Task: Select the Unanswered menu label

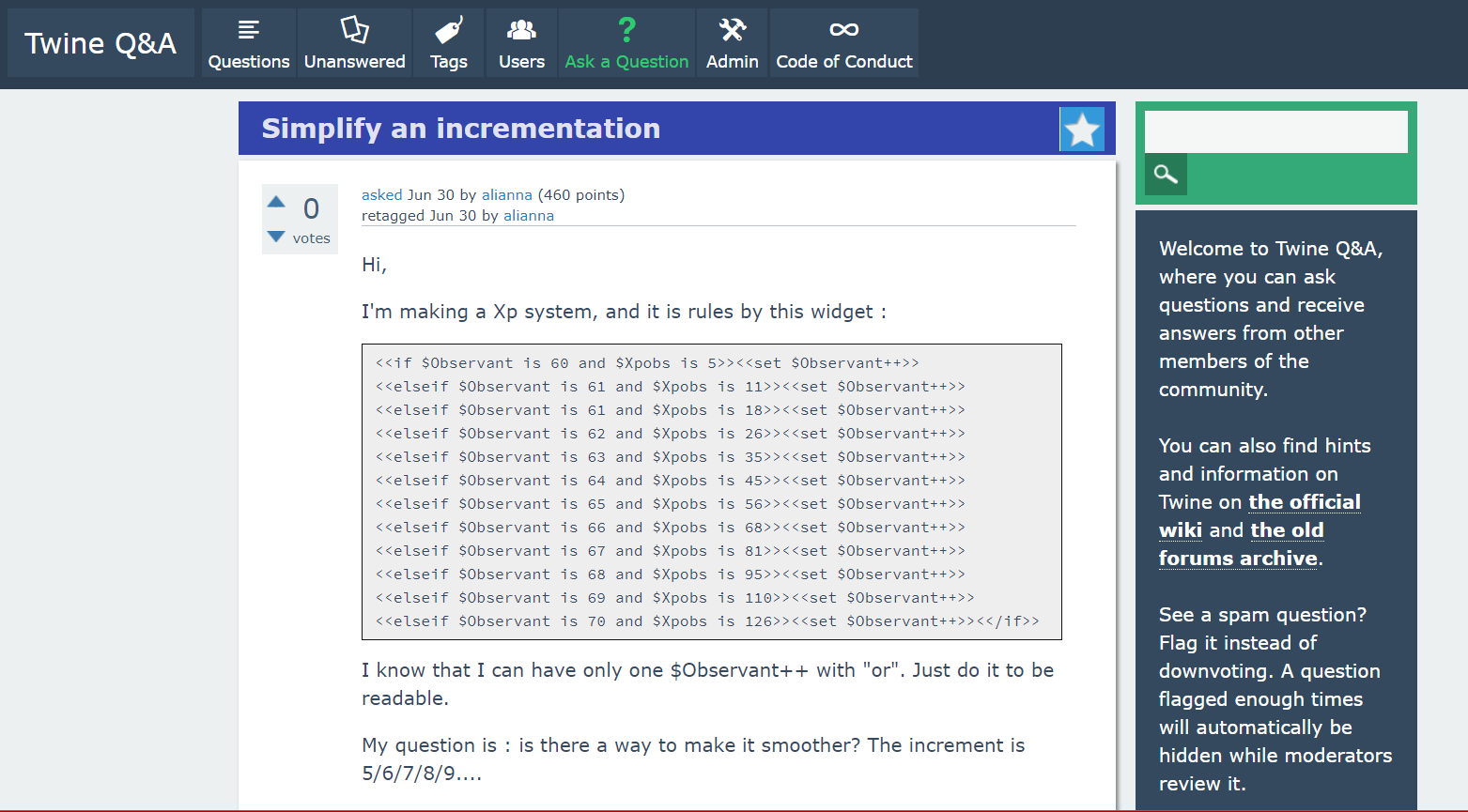Action: (x=355, y=62)
